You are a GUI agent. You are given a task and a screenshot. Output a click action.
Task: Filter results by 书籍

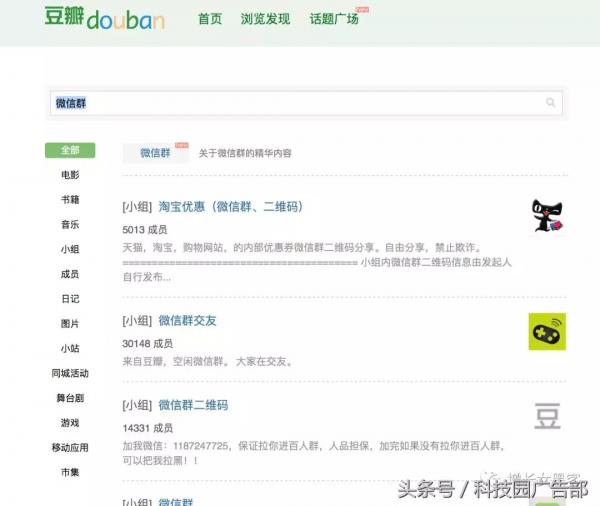(x=70, y=200)
